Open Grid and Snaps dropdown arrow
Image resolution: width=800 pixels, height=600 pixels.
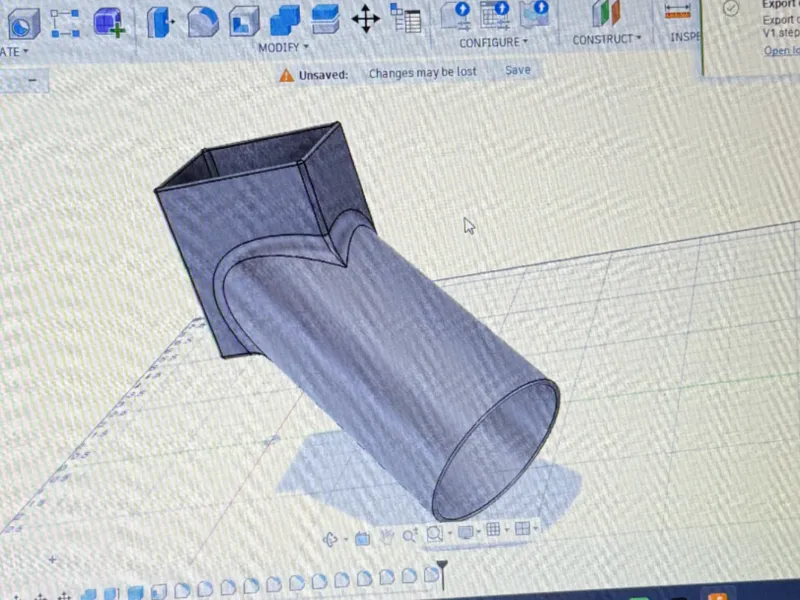[x=506, y=530]
